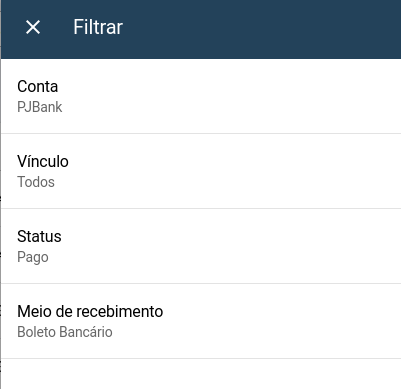
Task: Select the Todos value under Vínculo
Action: pos(36,182)
